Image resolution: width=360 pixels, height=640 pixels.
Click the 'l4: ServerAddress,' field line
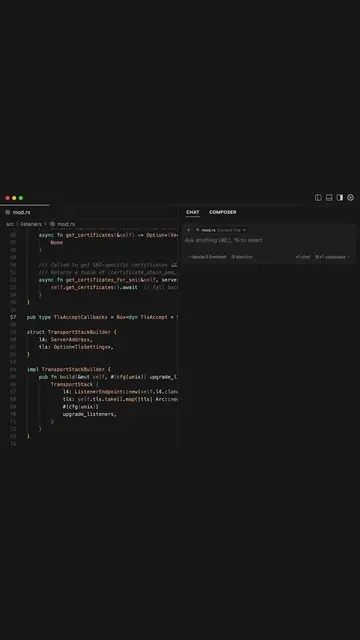[66, 340]
